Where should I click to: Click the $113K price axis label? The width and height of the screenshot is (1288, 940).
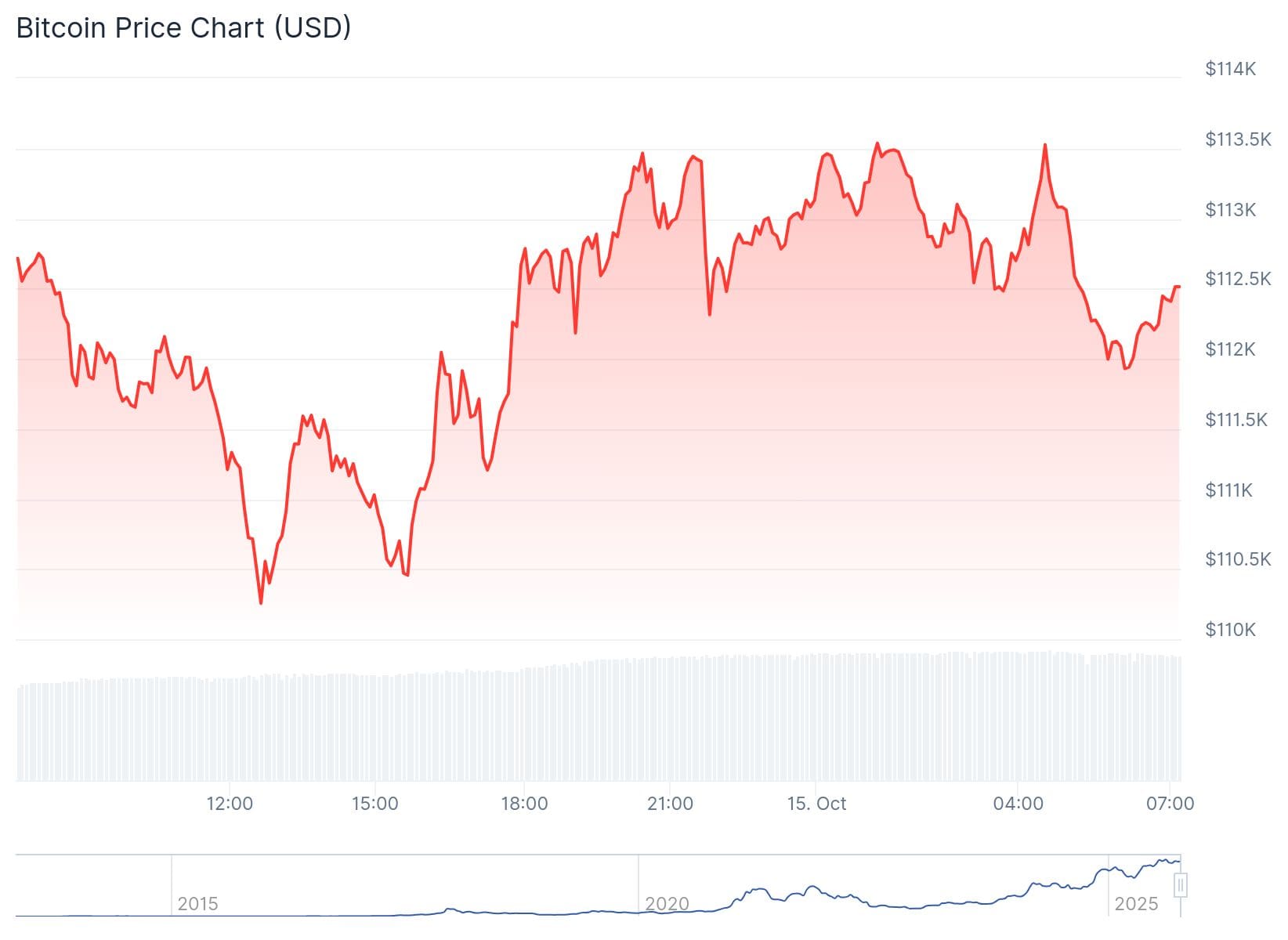[1230, 209]
